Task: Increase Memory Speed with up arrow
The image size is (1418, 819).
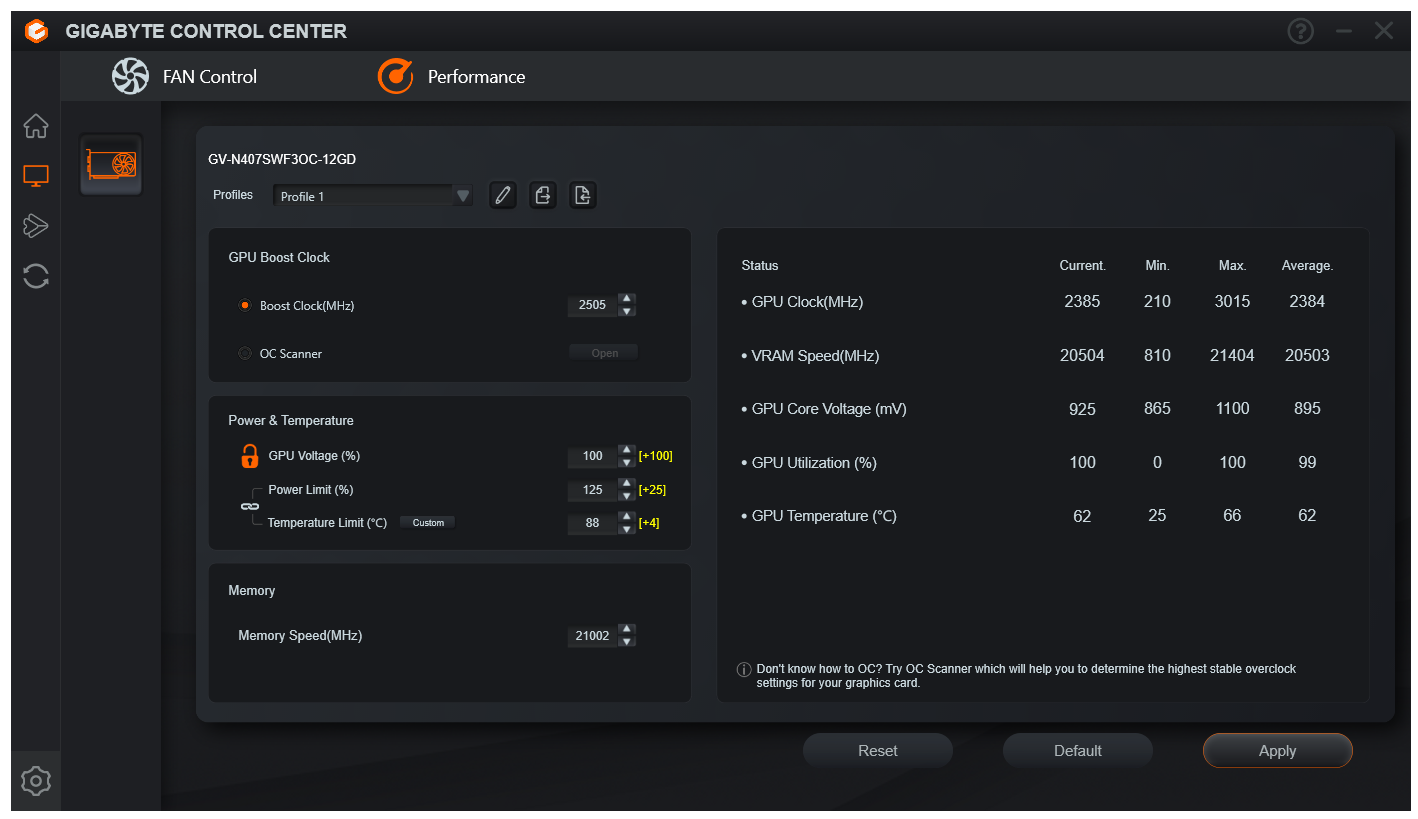Action: (x=627, y=629)
